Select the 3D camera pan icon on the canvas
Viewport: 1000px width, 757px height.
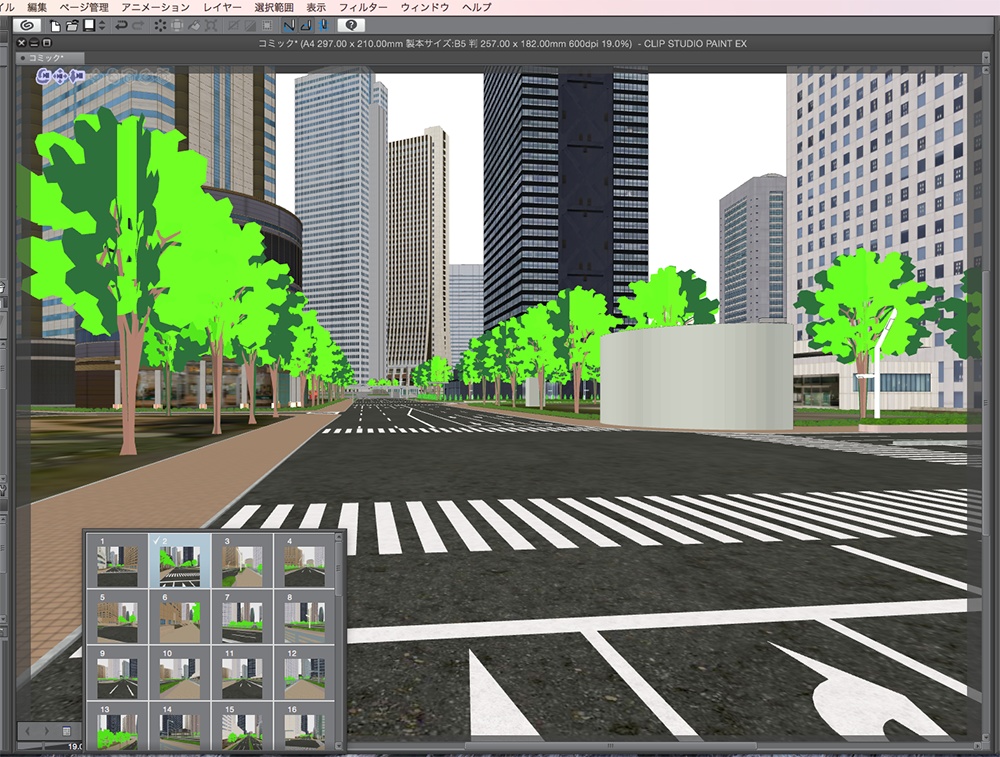[60, 75]
